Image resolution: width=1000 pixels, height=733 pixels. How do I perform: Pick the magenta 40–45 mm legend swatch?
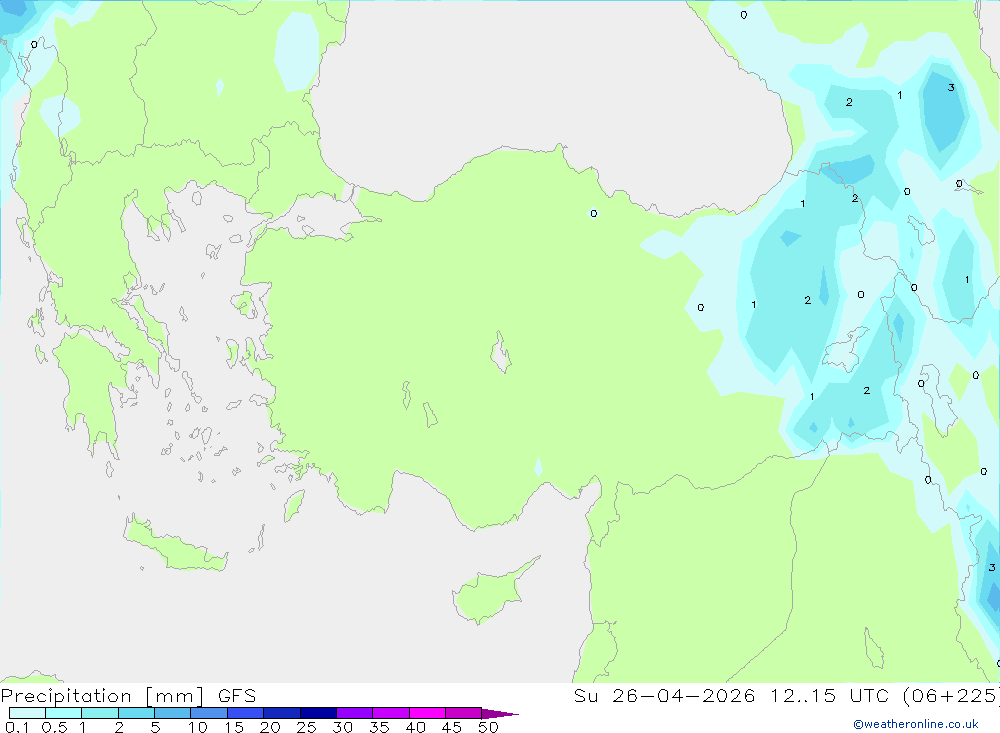pyautogui.click(x=427, y=713)
